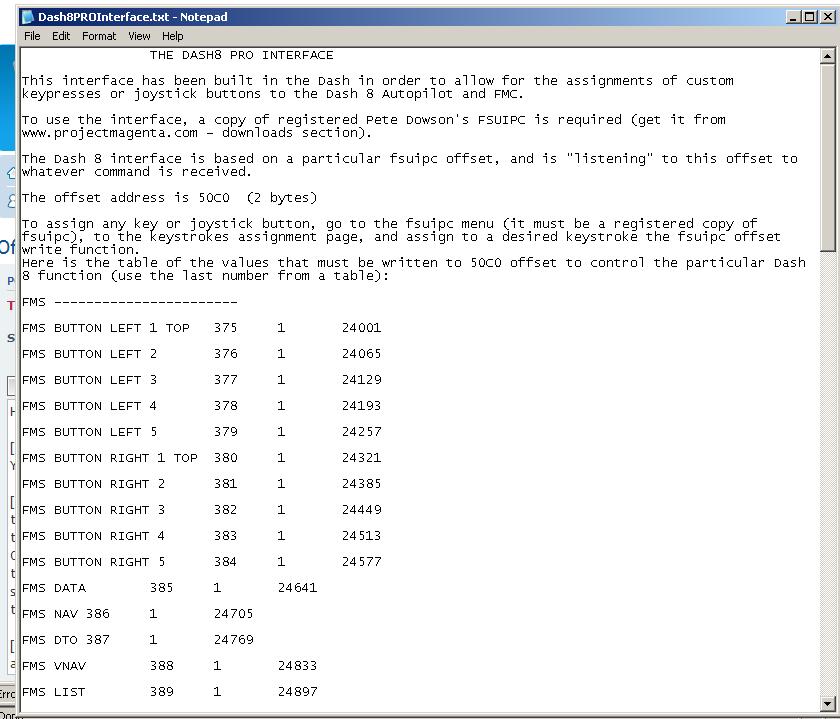840x719 pixels.
Task: Click value 24385 in BUTTON RIGHT 2 row
Action: 362,484
